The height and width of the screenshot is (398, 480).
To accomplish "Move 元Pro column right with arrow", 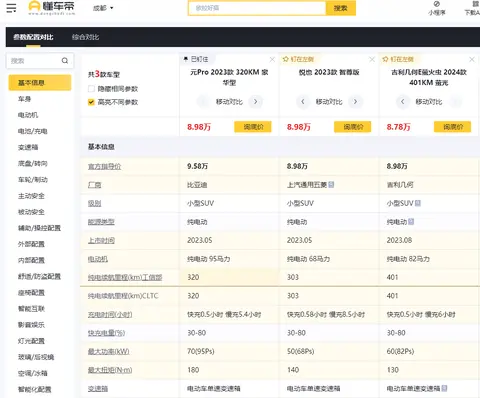I will (x=256, y=101).
